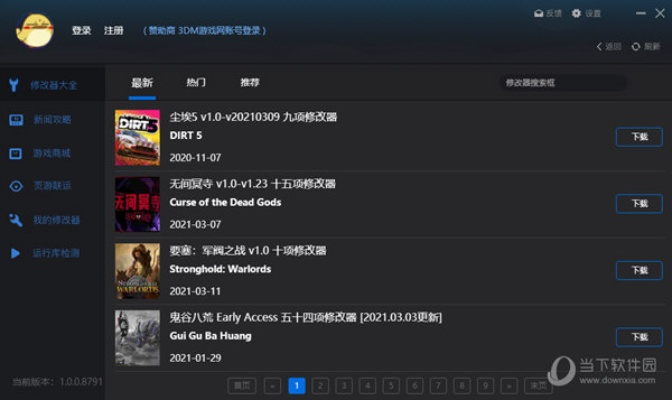Focus the 修改器搜索框 search field
The width and height of the screenshot is (672, 400).
[x=563, y=83]
